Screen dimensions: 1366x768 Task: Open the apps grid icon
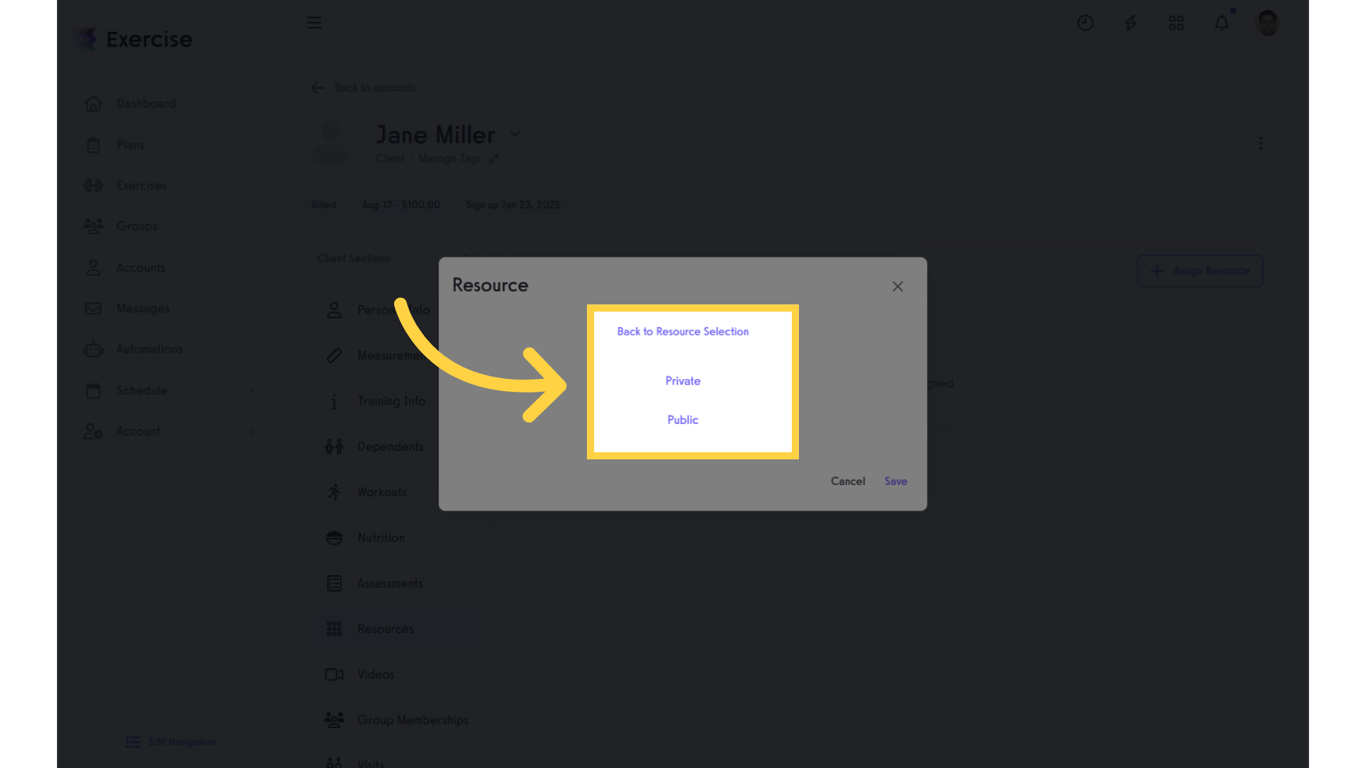(x=1176, y=22)
